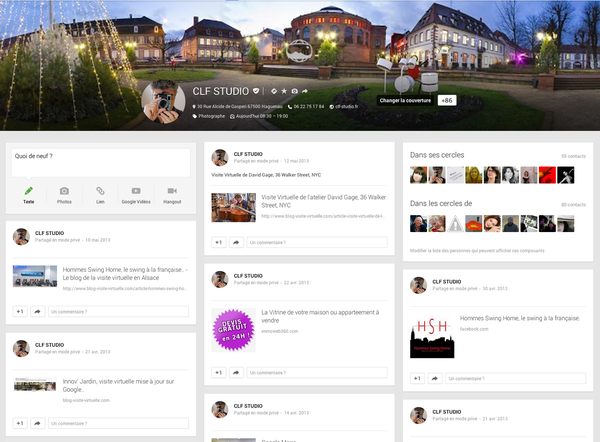This screenshot has height=442, width=600.
Task: Share the 30 avr. 2013 facebook.com post
Action: pyautogui.click(x=435, y=378)
